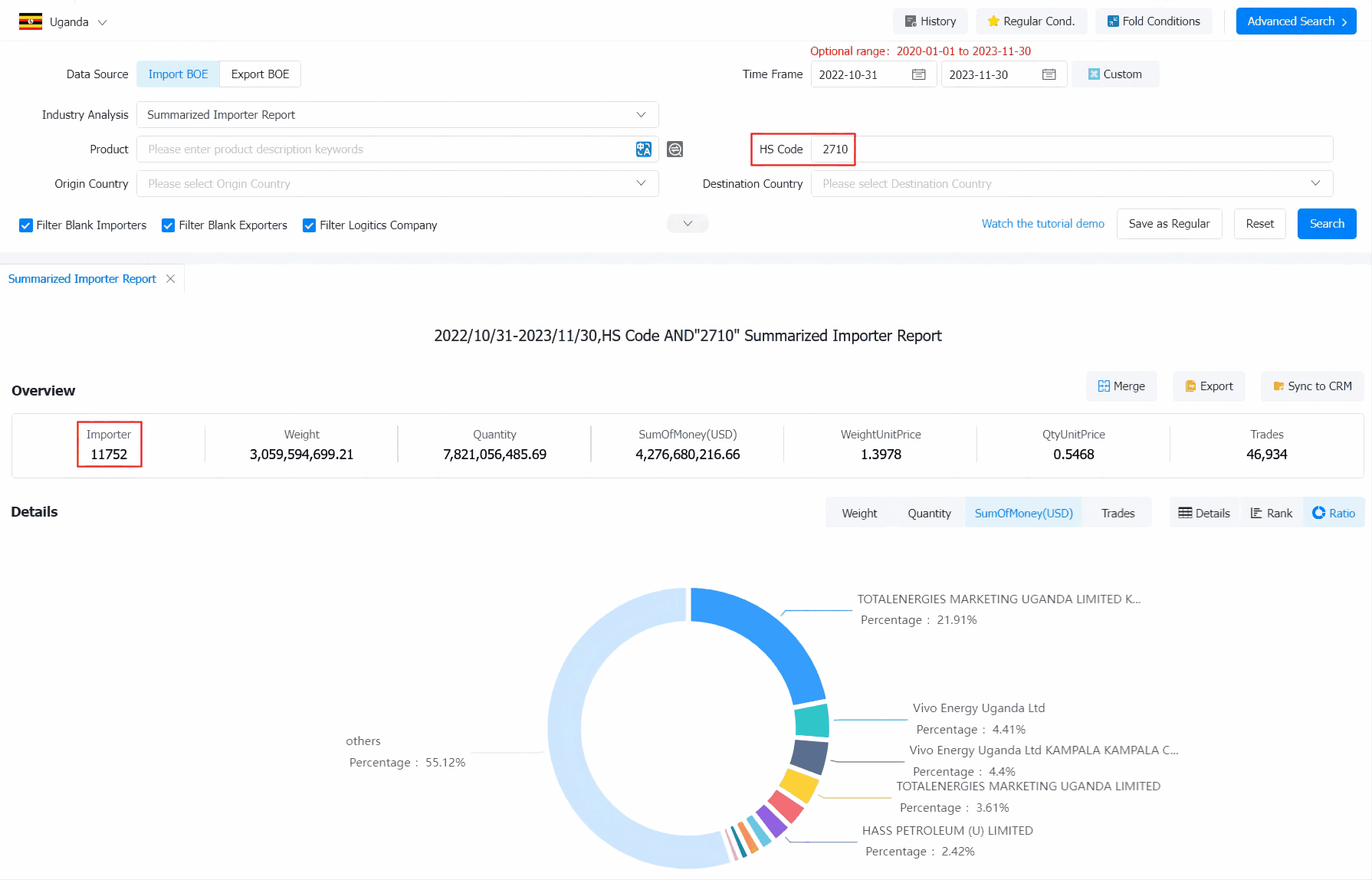Click the Quantity value 7,821,056,485.69
This screenshot has height=880, width=1372.
[494, 455]
